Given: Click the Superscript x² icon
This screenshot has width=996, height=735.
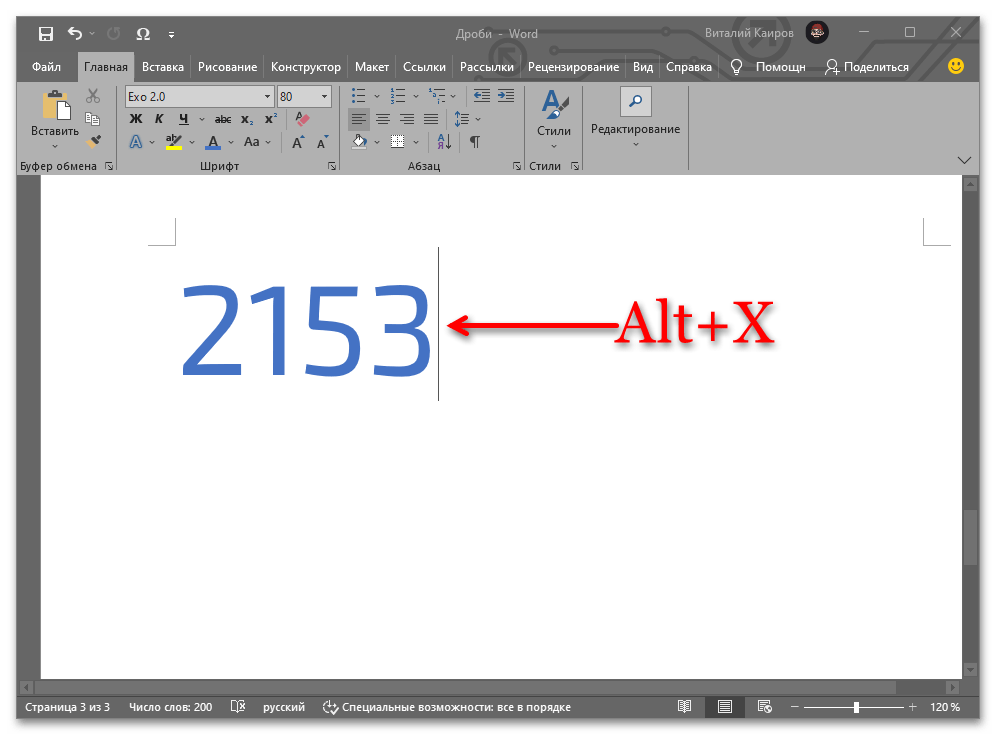Looking at the screenshot, I should click(x=271, y=119).
